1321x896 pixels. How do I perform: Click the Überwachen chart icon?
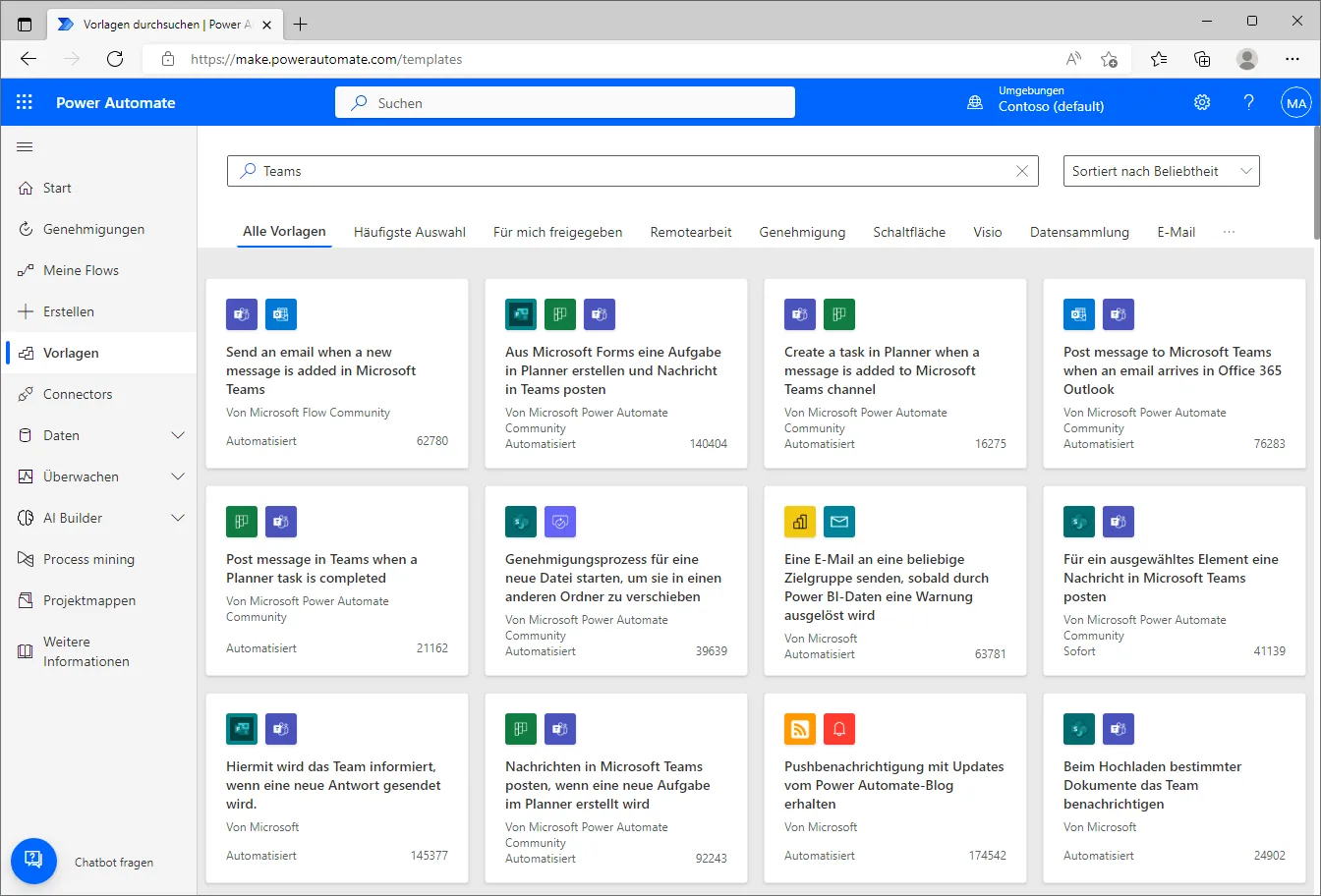click(26, 476)
